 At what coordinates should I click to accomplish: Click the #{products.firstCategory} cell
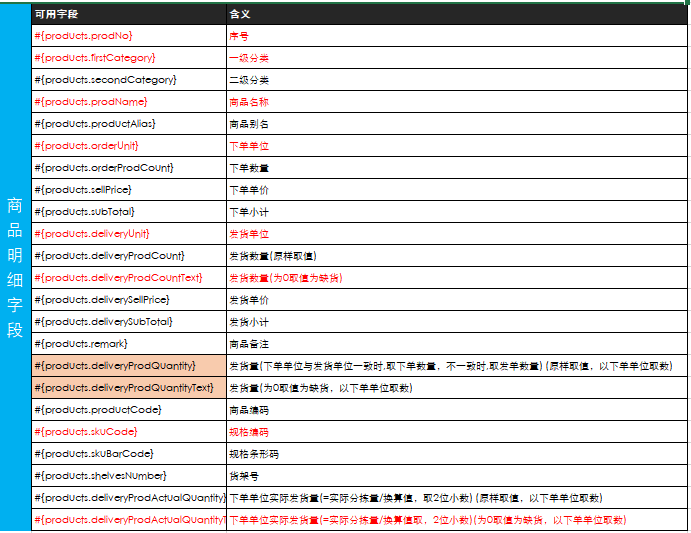pyautogui.click(x=129, y=58)
